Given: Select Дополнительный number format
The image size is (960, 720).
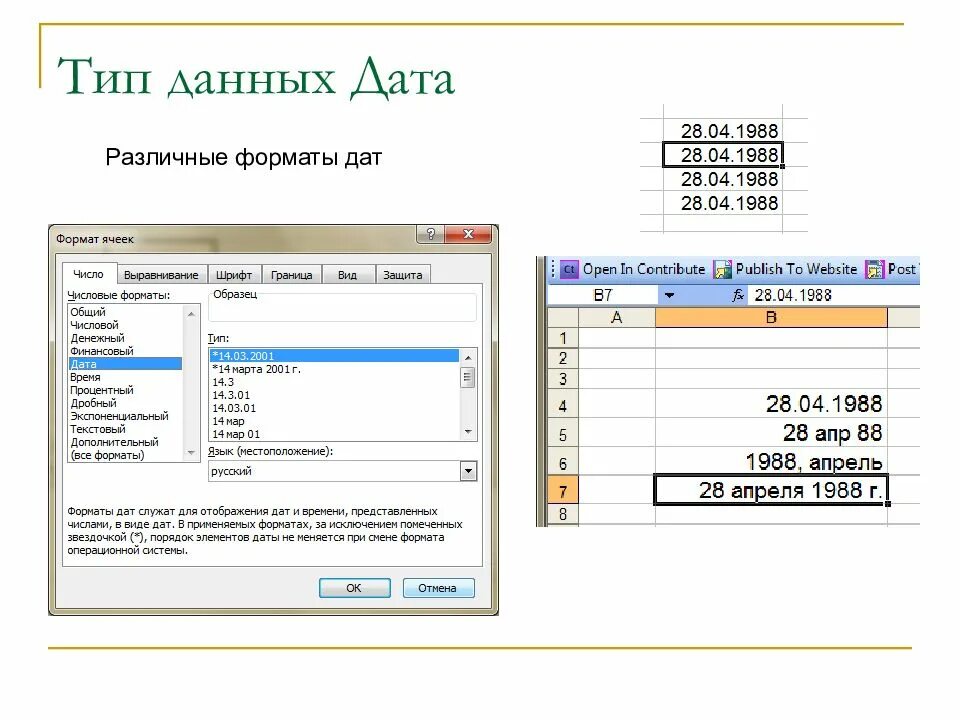Looking at the screenshot, I should (126, 442).
